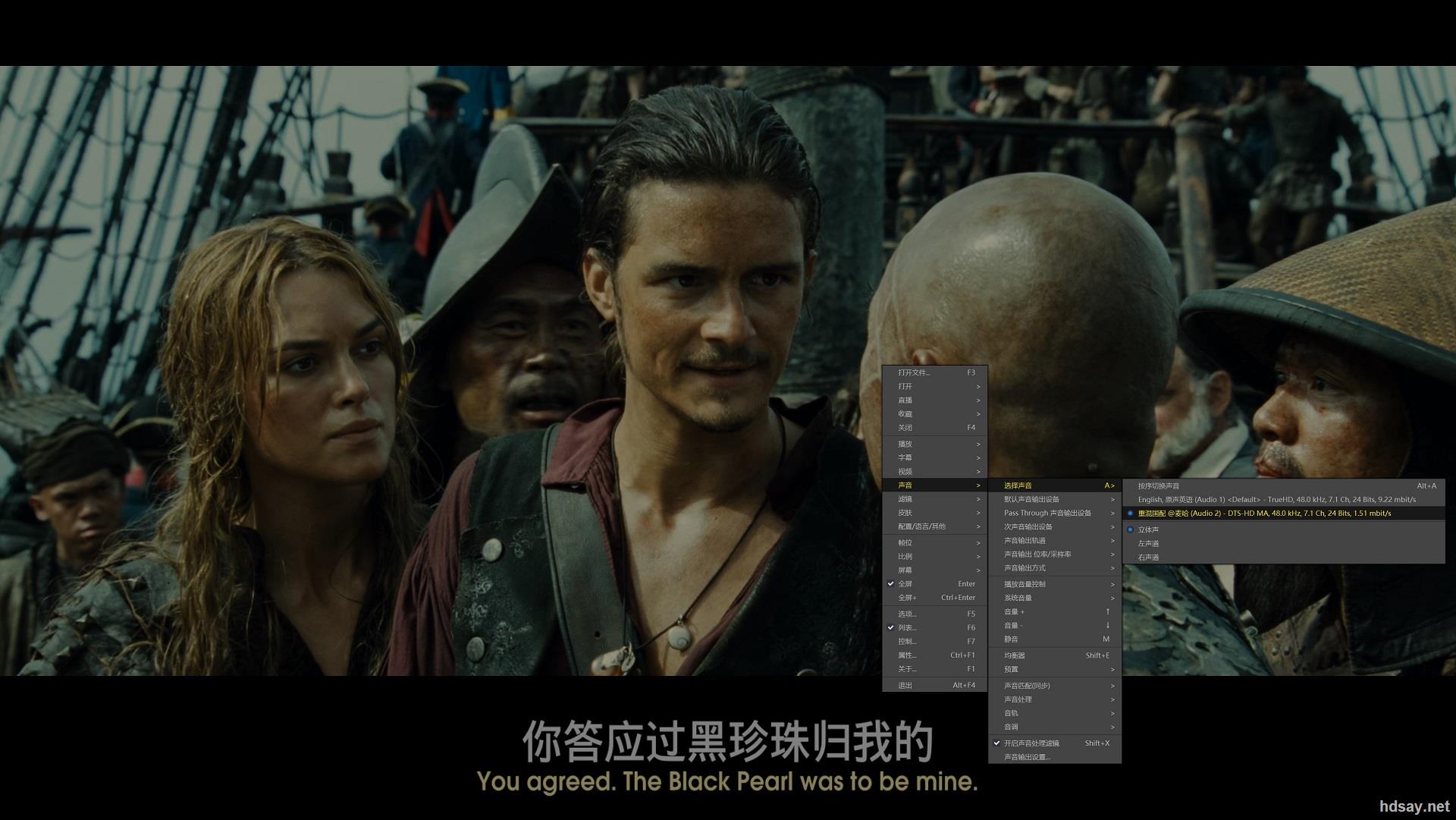The width and height of the screenshot is (1456, 820).
Task: Select the highlighted 声音 menu entry
Action: click(x=935, y=485)
